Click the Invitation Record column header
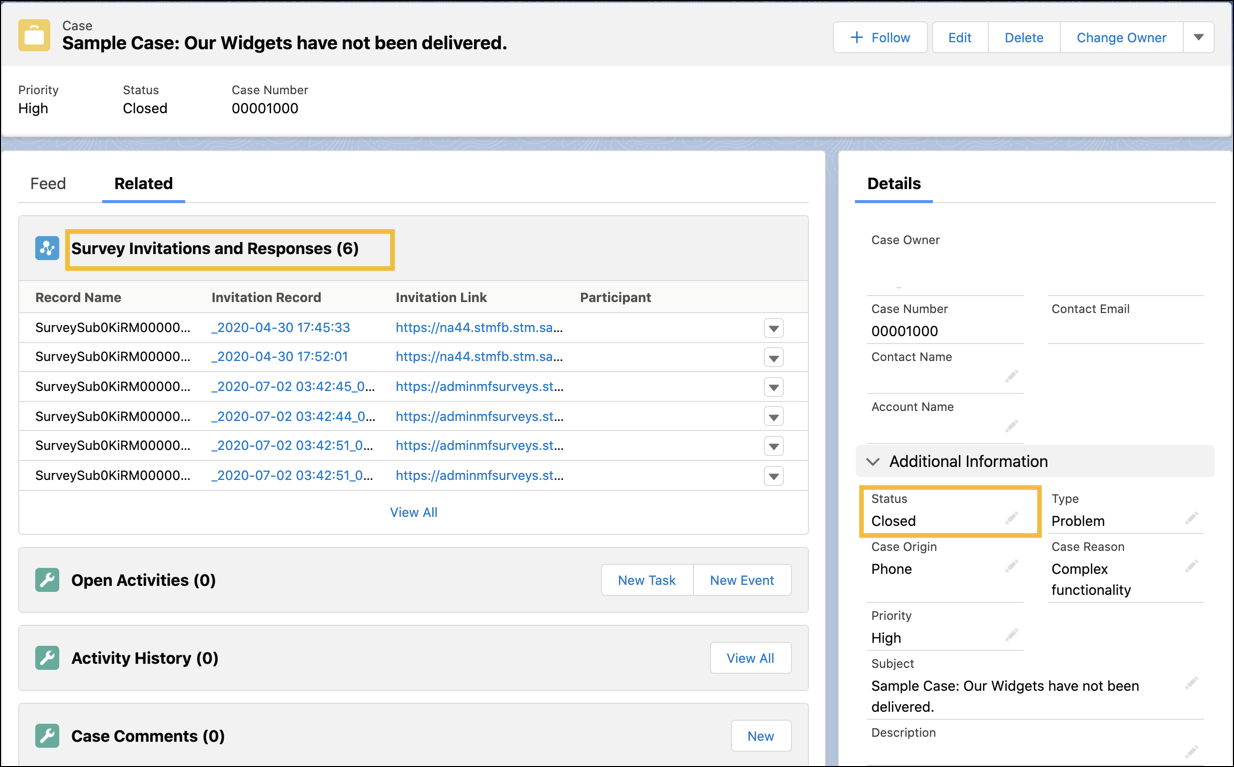The image size is (1234, 767). pyautogui.click(x=267, y=297)
